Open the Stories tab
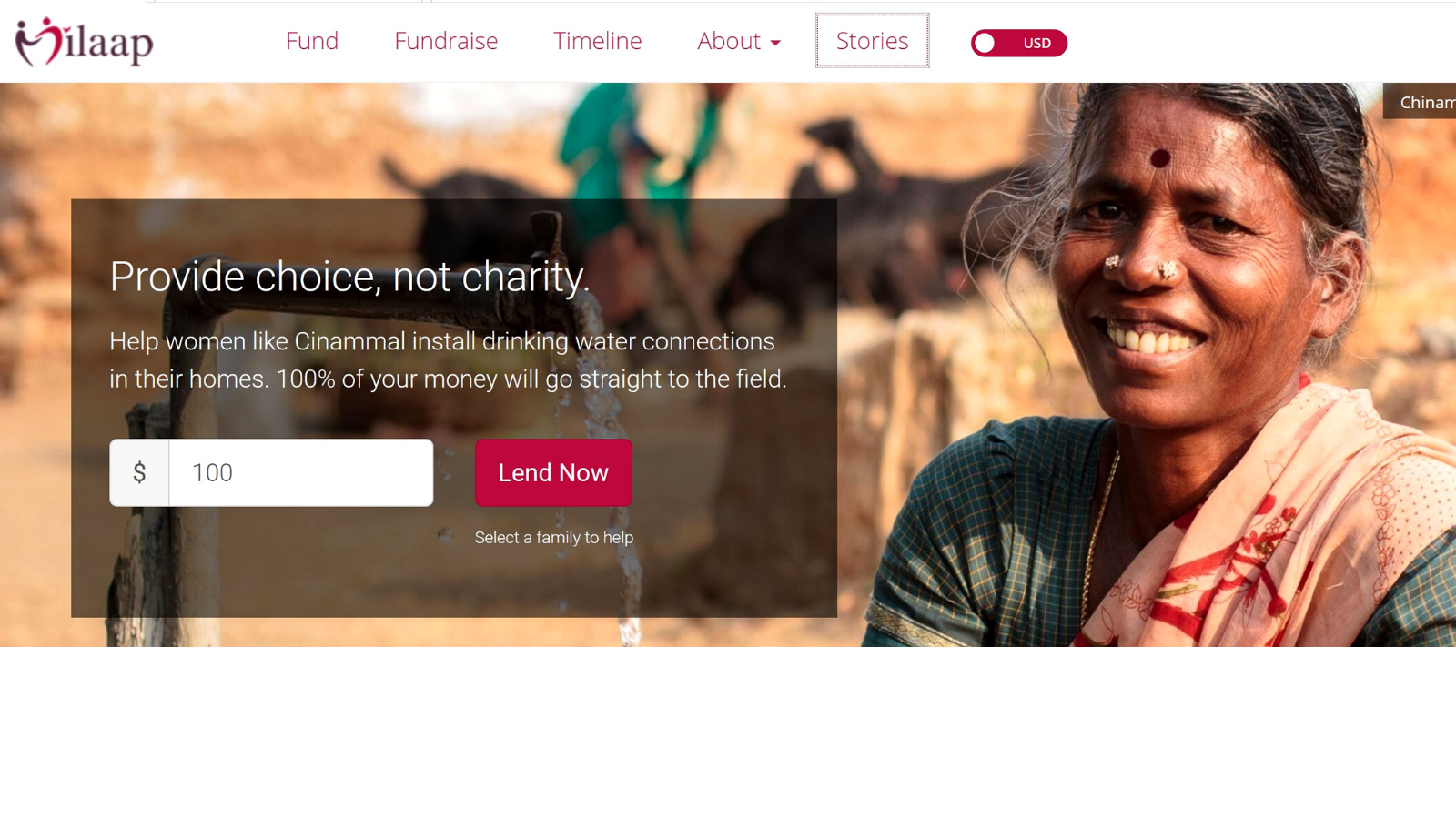This screenshot has width=1456, height=819. [872, 41]
